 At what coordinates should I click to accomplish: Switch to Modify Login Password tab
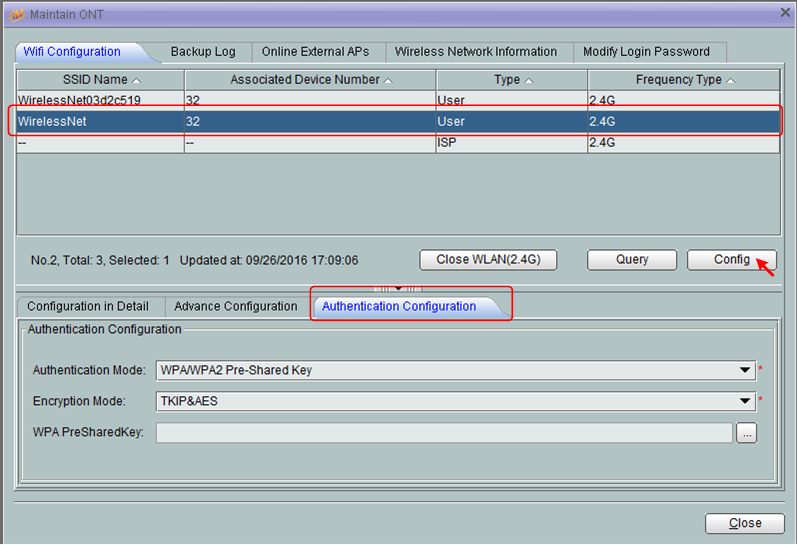[x=646, y=52]
